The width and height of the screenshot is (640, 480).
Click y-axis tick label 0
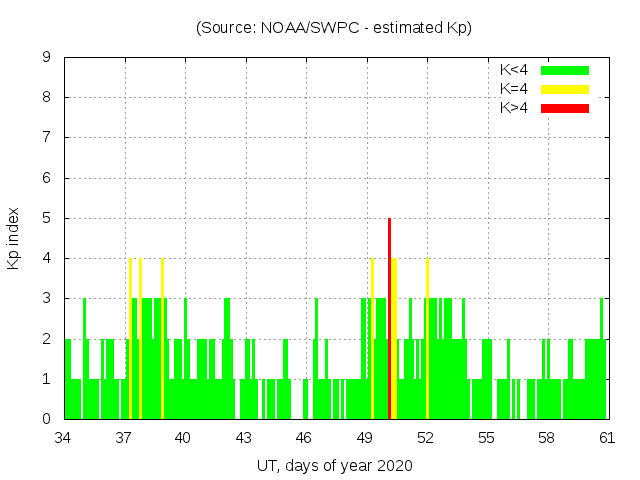[x=47, y=419]
